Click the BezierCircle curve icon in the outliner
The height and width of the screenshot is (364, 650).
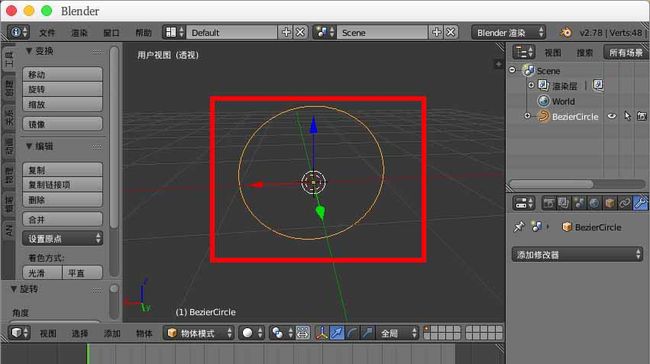pyautogui.click(x=543, y=116)
